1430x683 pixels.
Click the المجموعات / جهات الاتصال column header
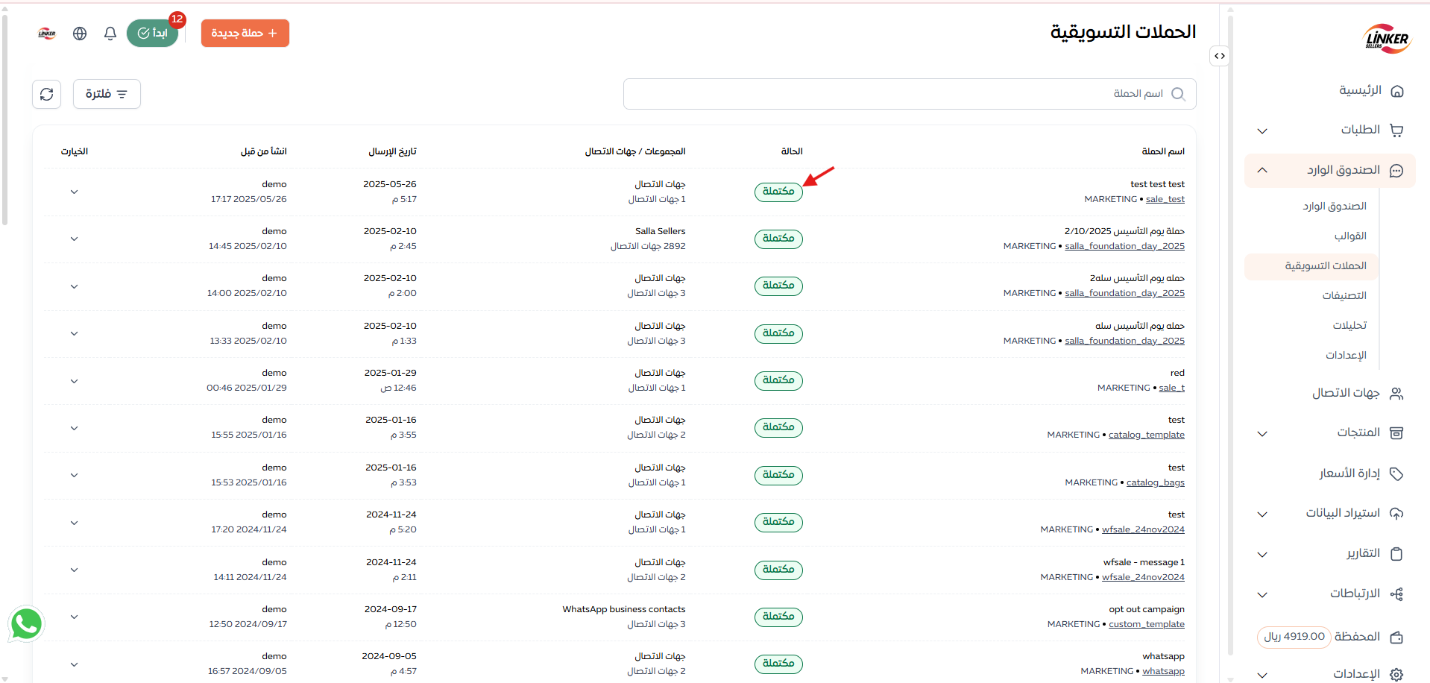pyautogui.click(x=635, y=152)
